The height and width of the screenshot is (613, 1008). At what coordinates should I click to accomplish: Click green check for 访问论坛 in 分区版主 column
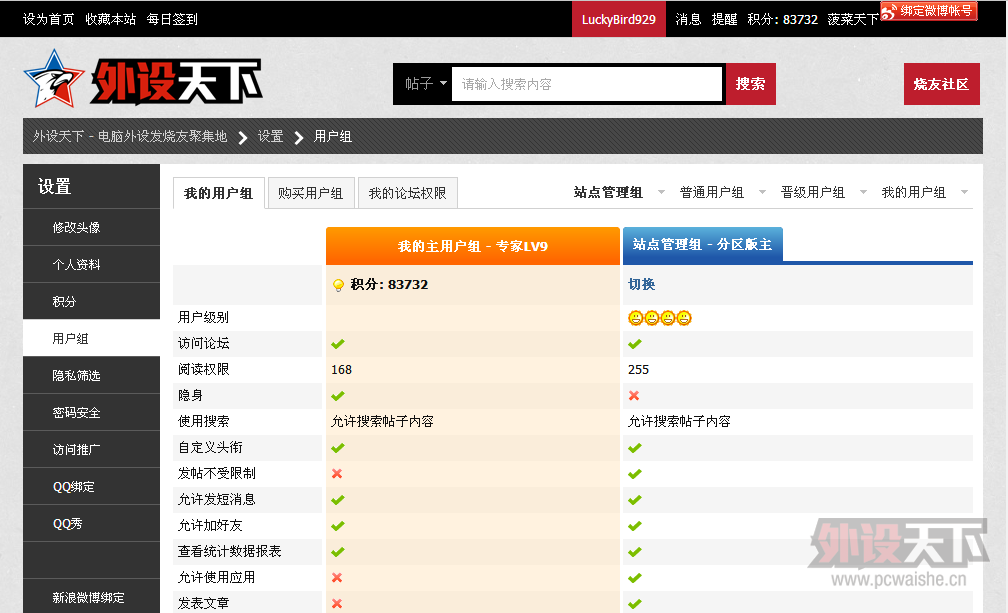pos(635,344)
